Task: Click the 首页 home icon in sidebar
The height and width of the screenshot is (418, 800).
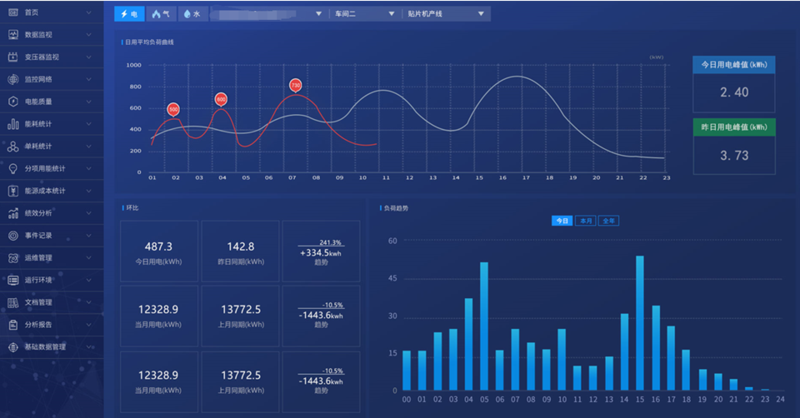Action: point(13,11)
